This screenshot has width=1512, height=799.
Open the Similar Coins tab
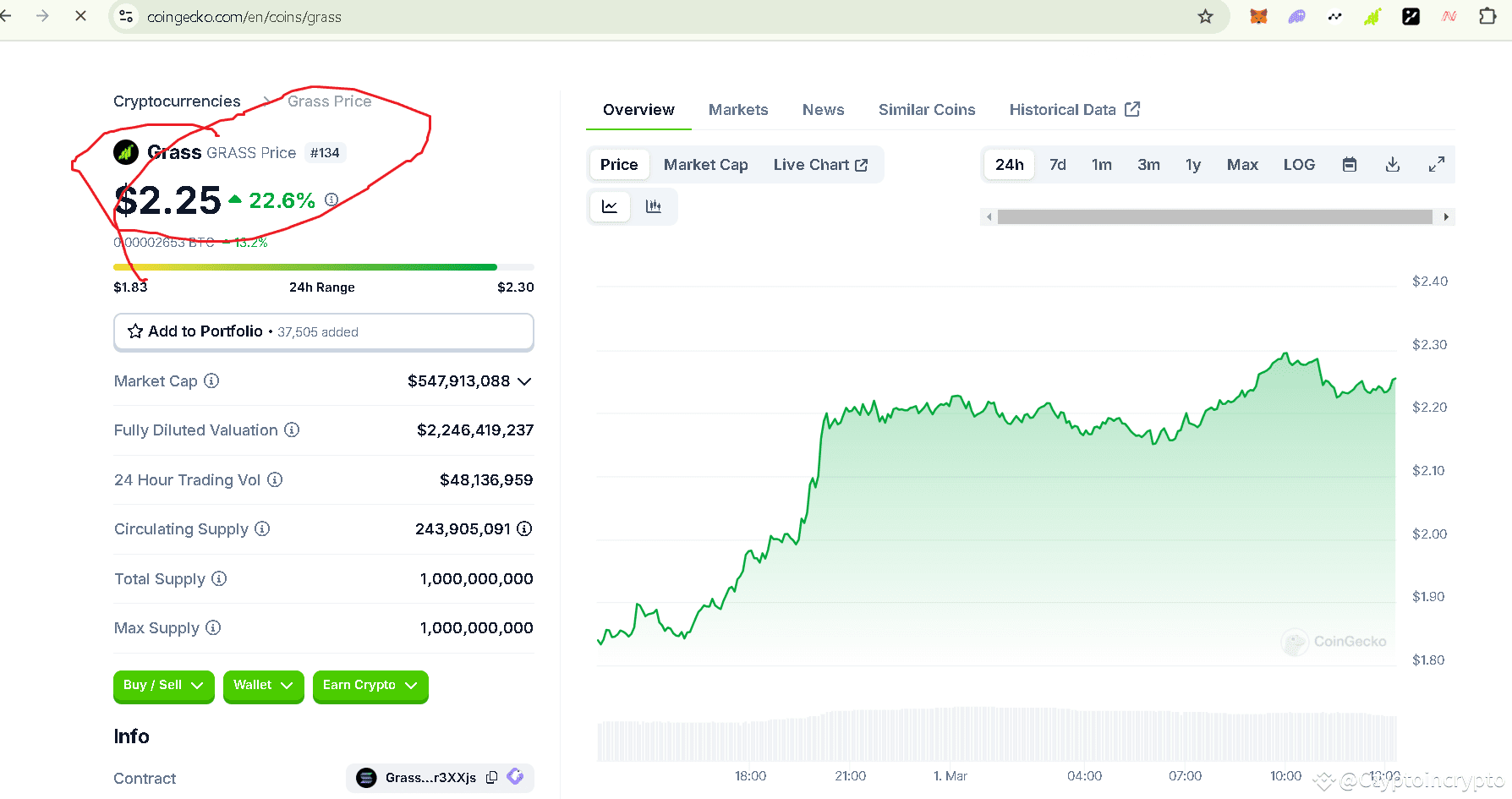927,110
